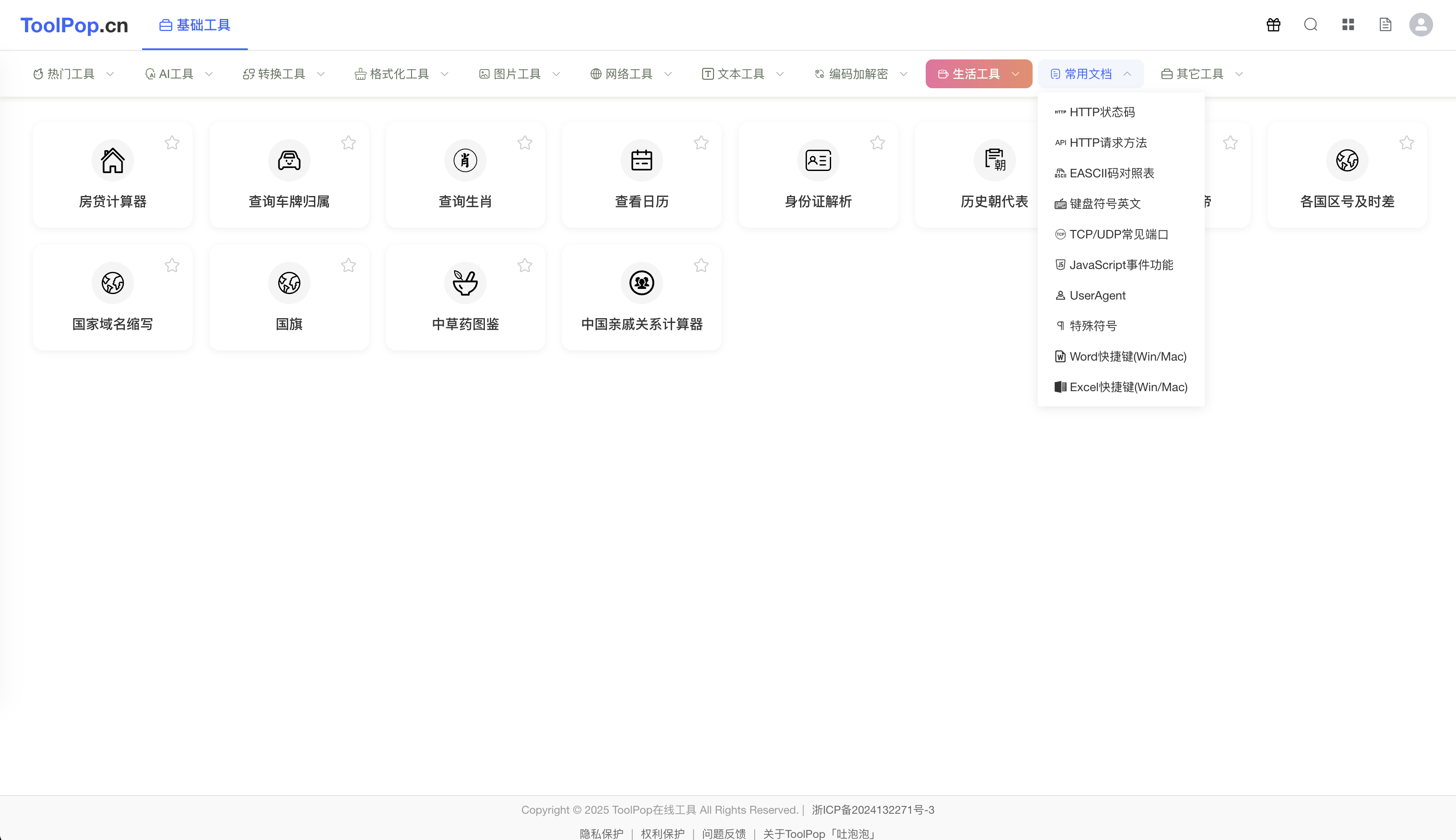Star the 国旗 tool card
The image size is (1456, 840).
tap(348, 265)
